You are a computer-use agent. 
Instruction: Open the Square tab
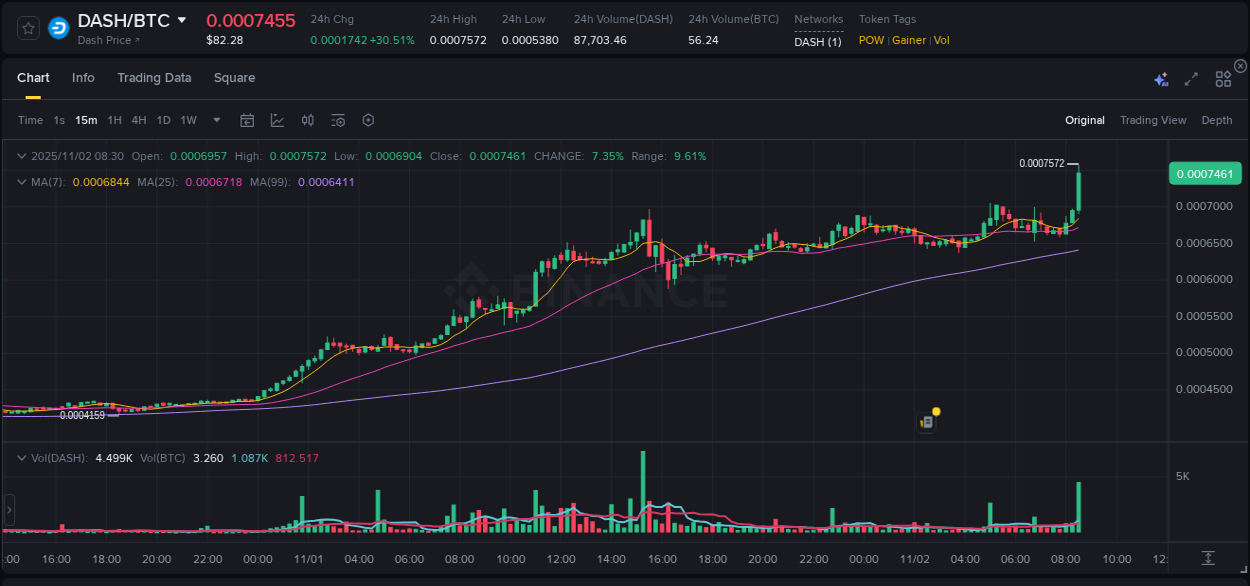(234, 77)
